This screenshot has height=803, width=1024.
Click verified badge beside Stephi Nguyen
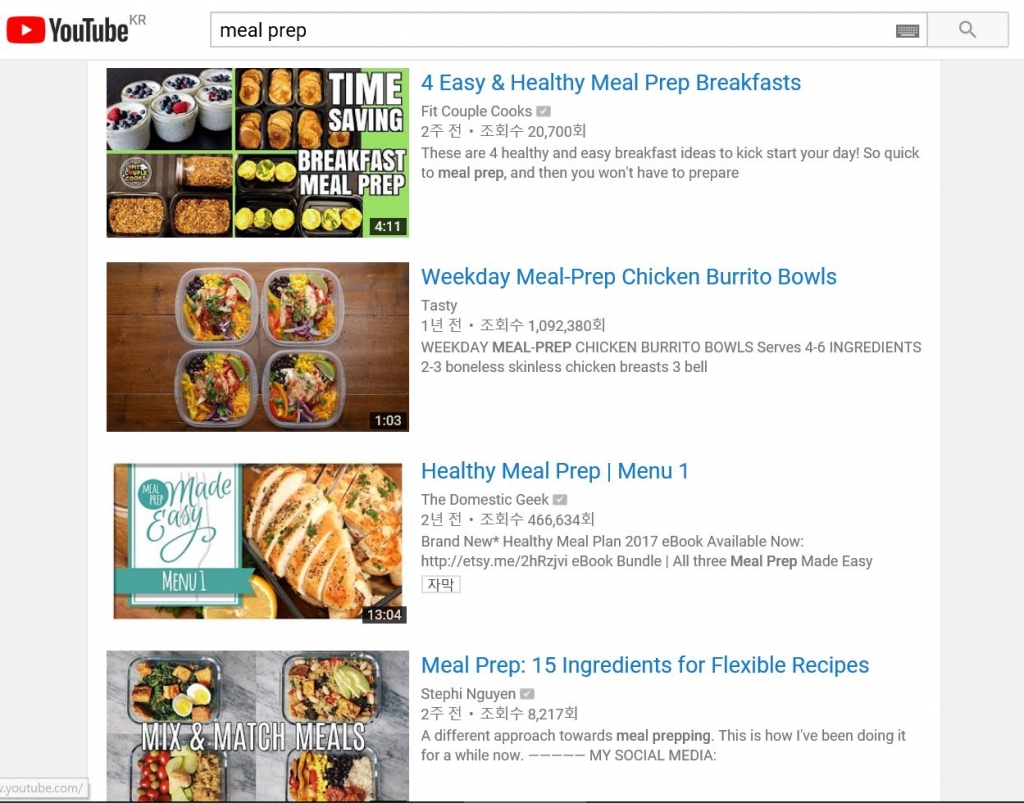click(x=527, y=694)
